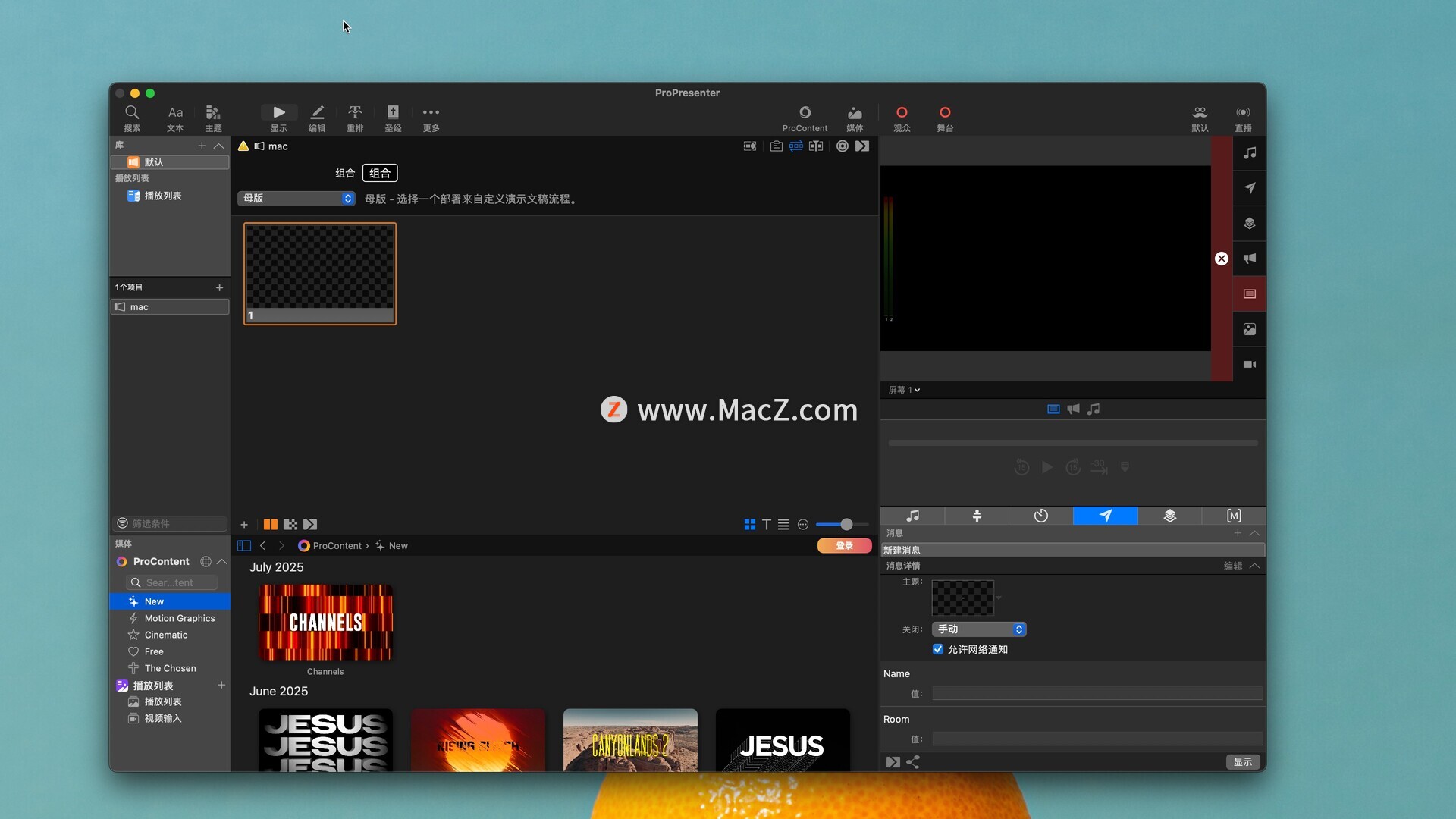
Task: Switch to grid view of slides
Action: (750, 524)
